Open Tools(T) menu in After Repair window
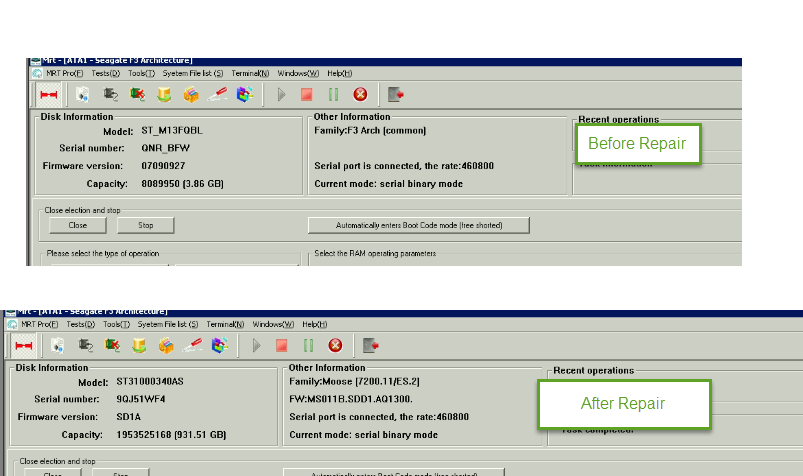This screenshot has width=803, height=476. (116, 324)
